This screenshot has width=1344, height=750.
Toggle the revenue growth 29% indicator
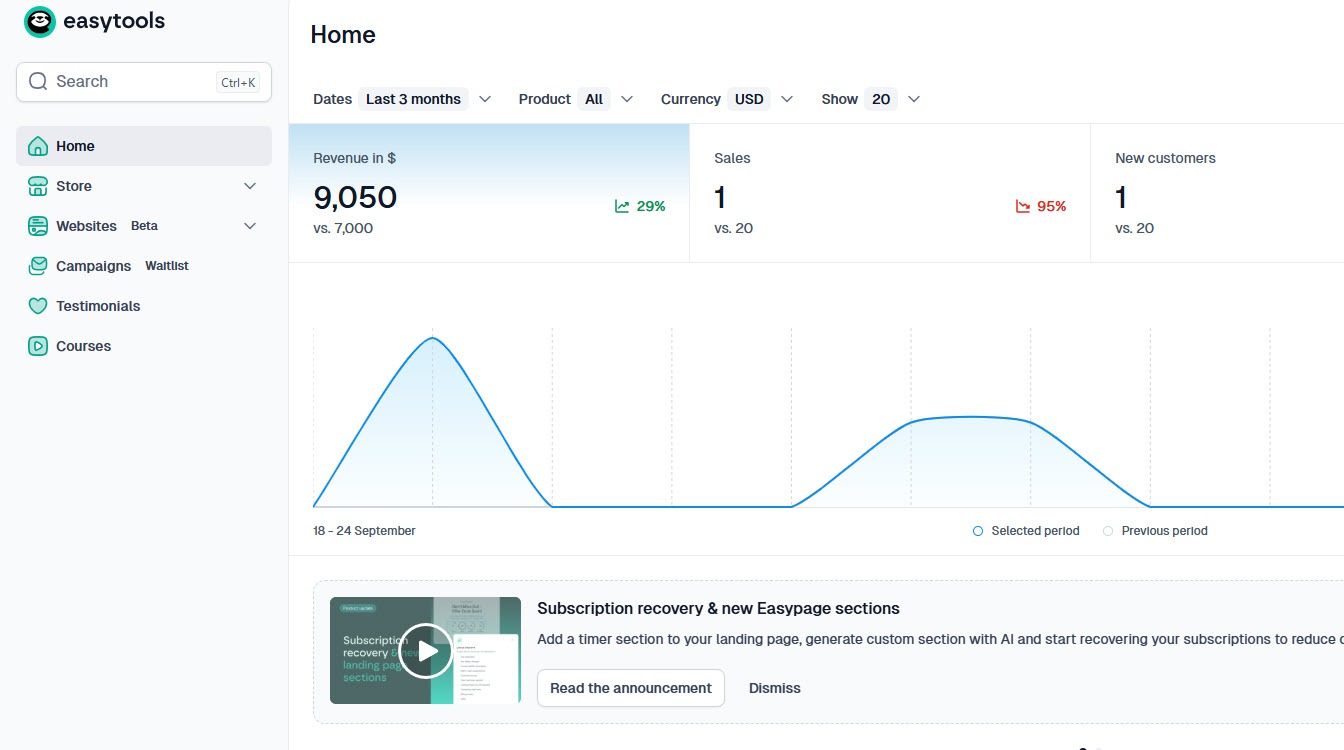(x=640, y=206)
